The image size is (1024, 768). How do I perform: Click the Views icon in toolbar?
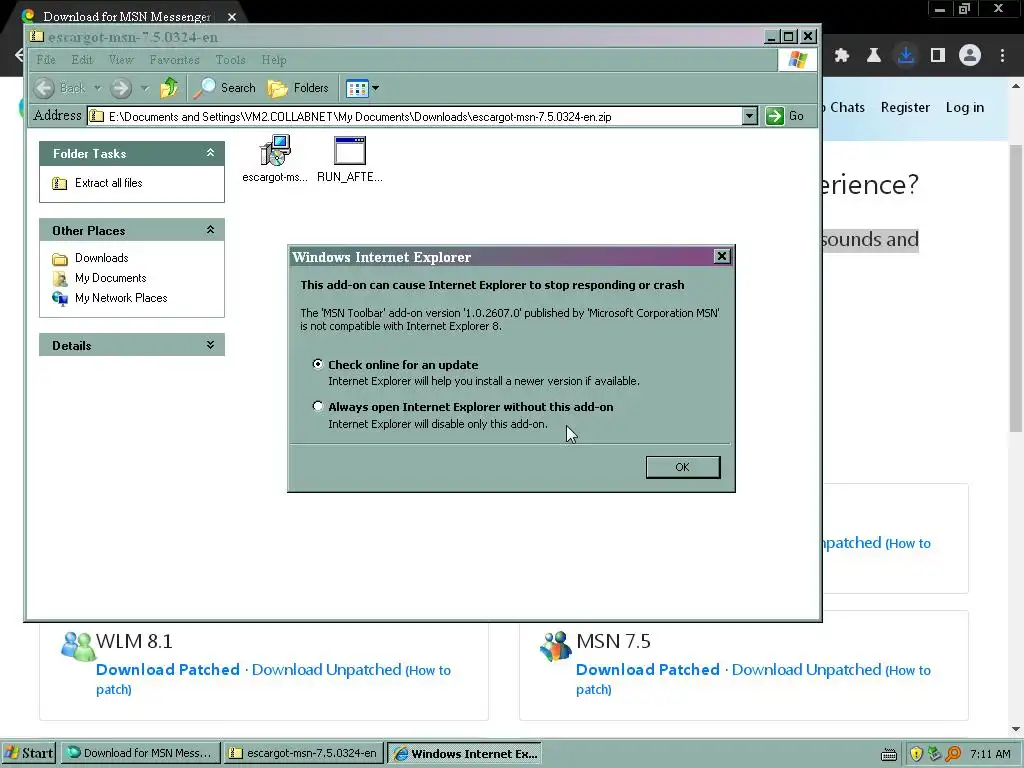coord(357,88)
